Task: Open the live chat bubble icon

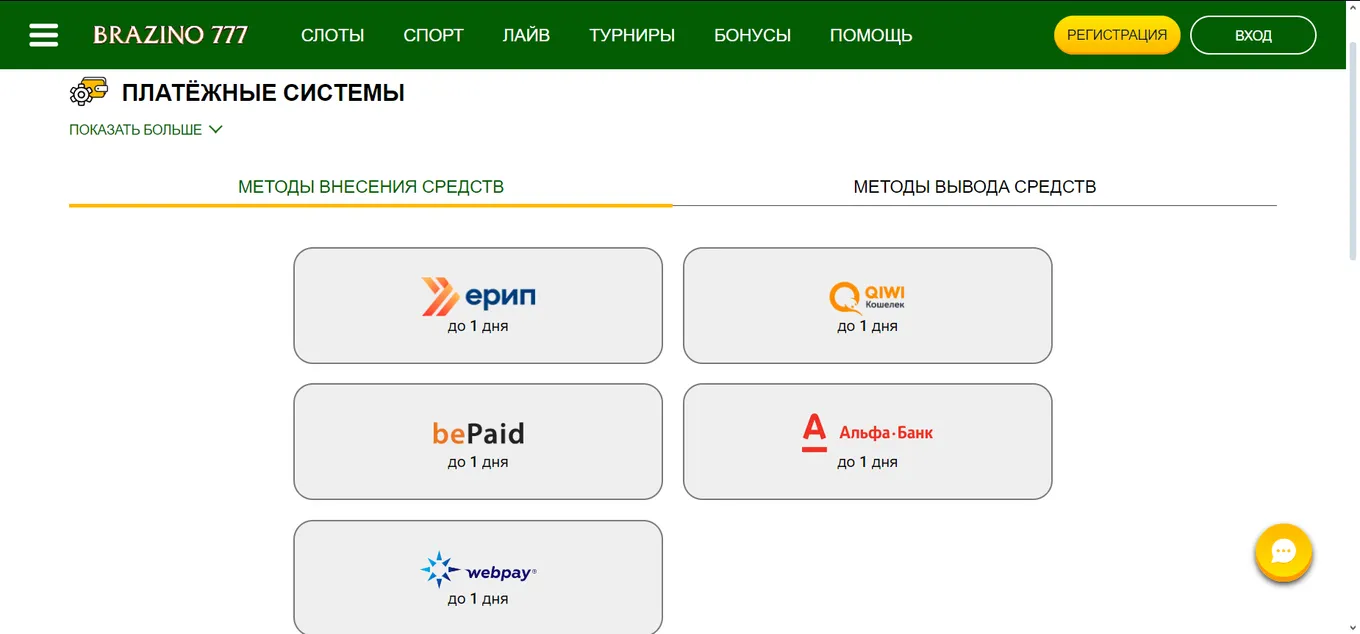Action: pos(1283,552)
